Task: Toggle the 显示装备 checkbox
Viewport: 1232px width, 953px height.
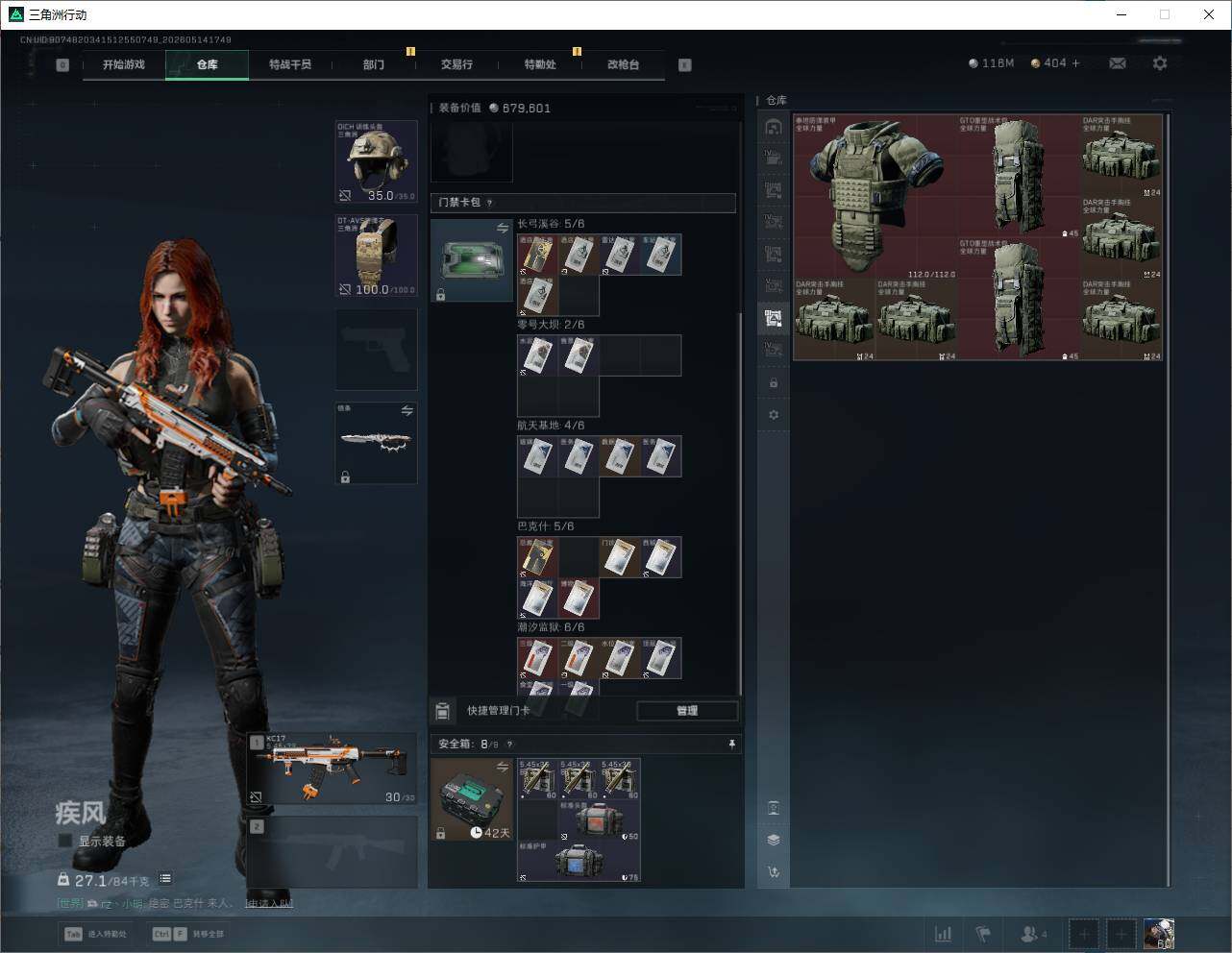Action: coord(64,841)
